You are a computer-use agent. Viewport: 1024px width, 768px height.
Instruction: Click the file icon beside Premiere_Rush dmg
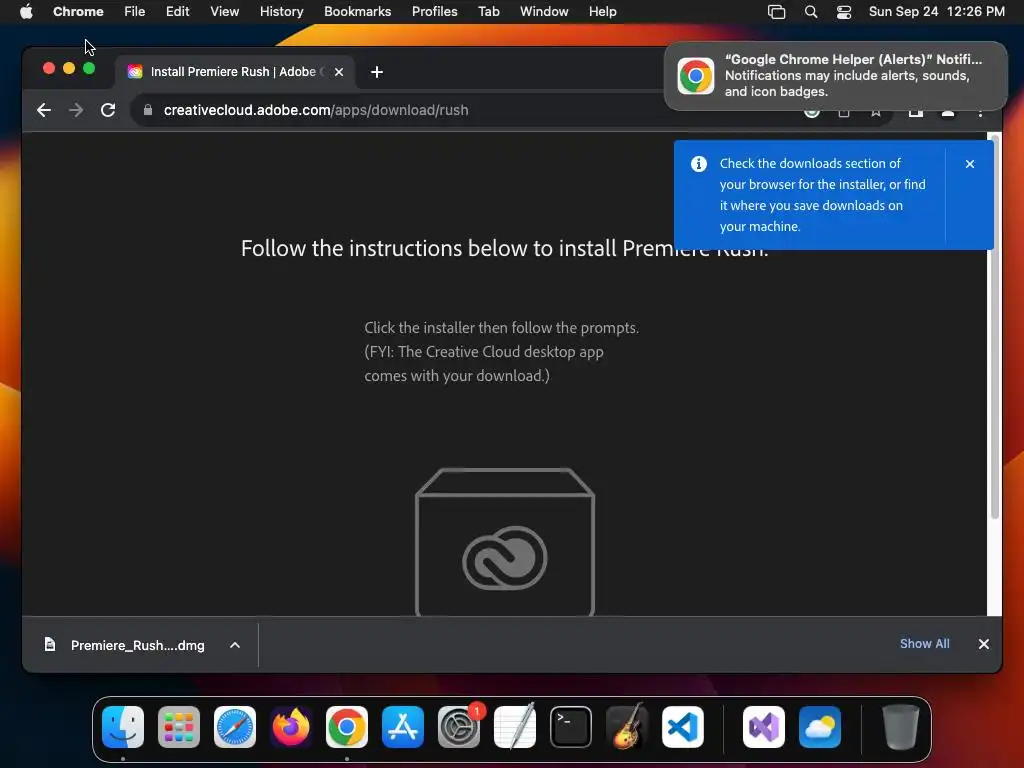click(50, 645)
